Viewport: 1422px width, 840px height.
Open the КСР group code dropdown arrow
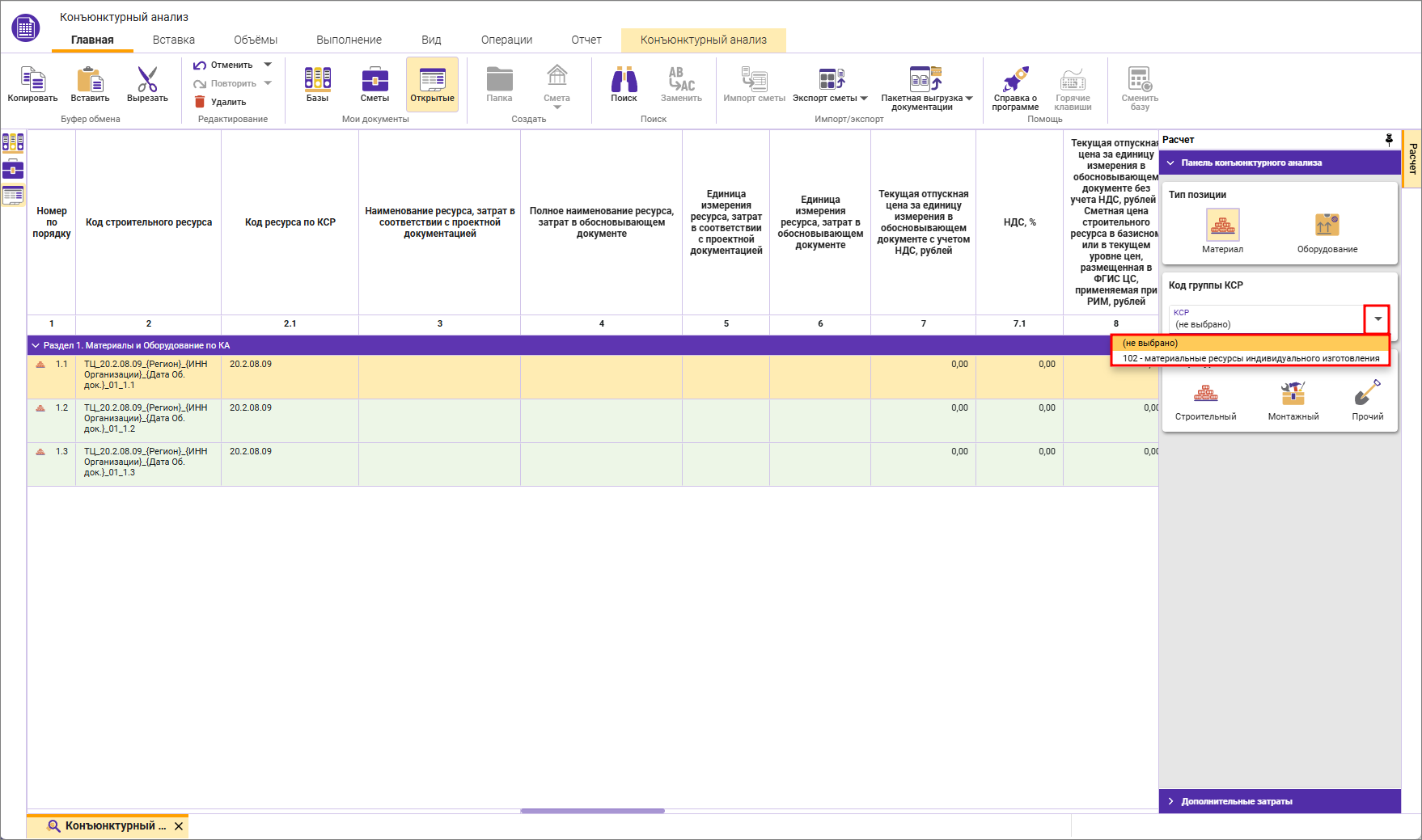coord(1378,319)
